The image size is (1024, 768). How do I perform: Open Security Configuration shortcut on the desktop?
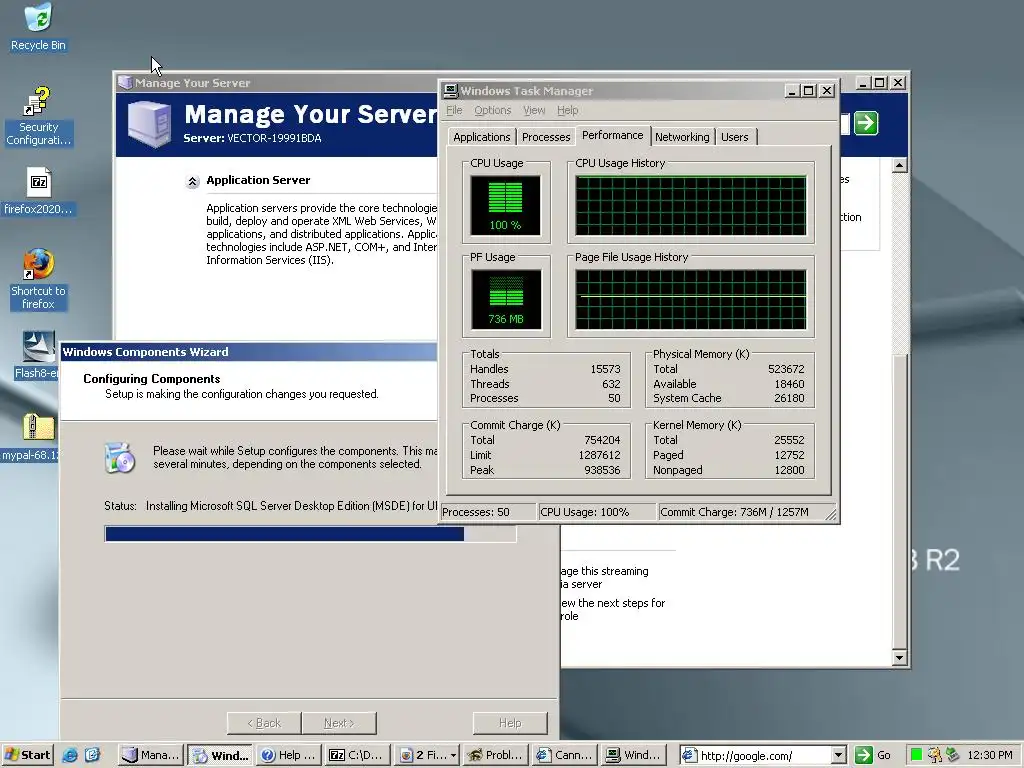(38, 116)
